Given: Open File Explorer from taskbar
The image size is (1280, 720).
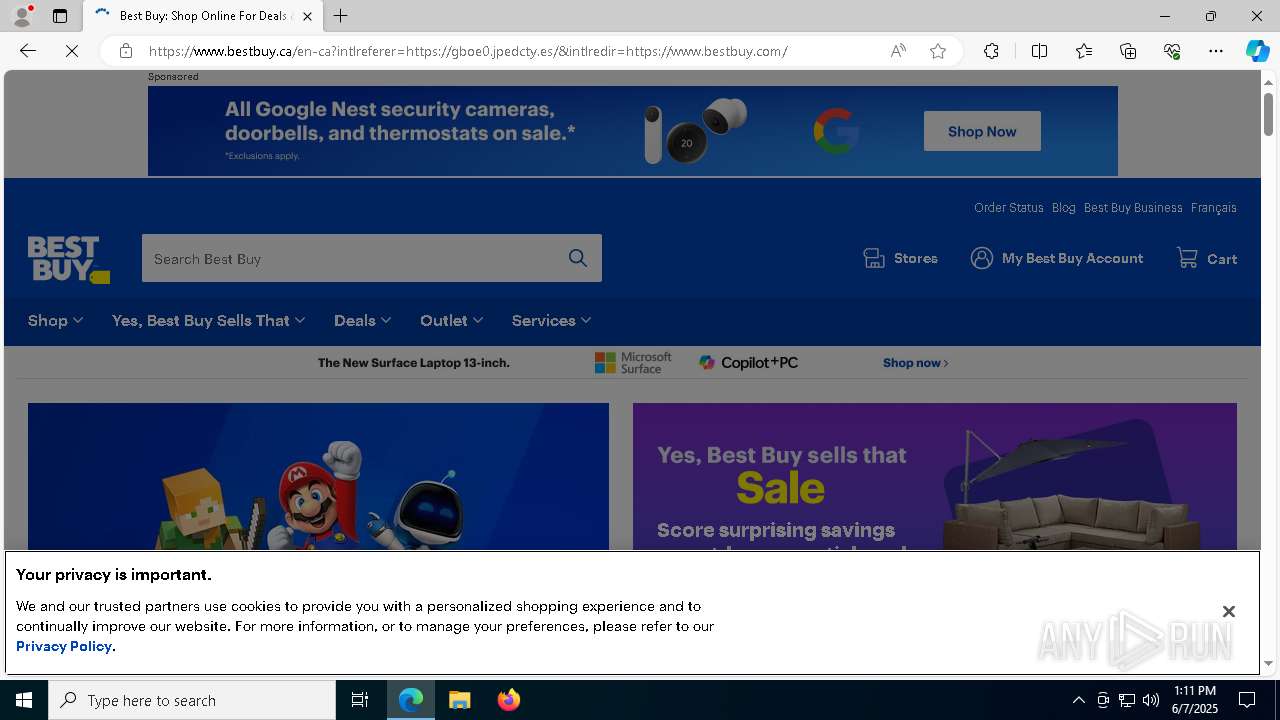Looking at the screenshot, I should (x=460, y=700).
